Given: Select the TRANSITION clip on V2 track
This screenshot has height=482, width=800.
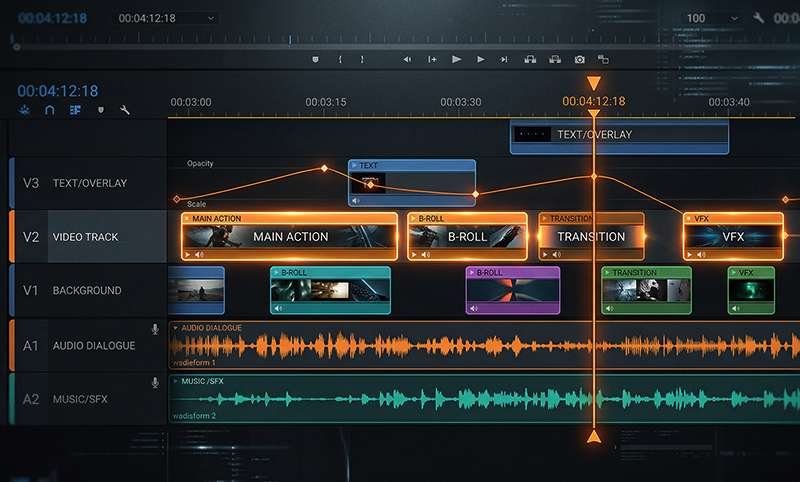Looking at the screenshot, I should coord(590,237).
